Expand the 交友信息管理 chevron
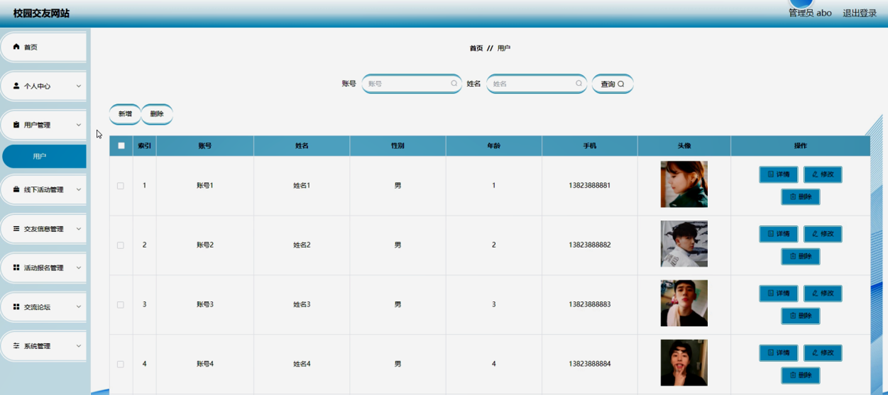Image resolution: width=888 pixels, height=395 pixels. 79,229
